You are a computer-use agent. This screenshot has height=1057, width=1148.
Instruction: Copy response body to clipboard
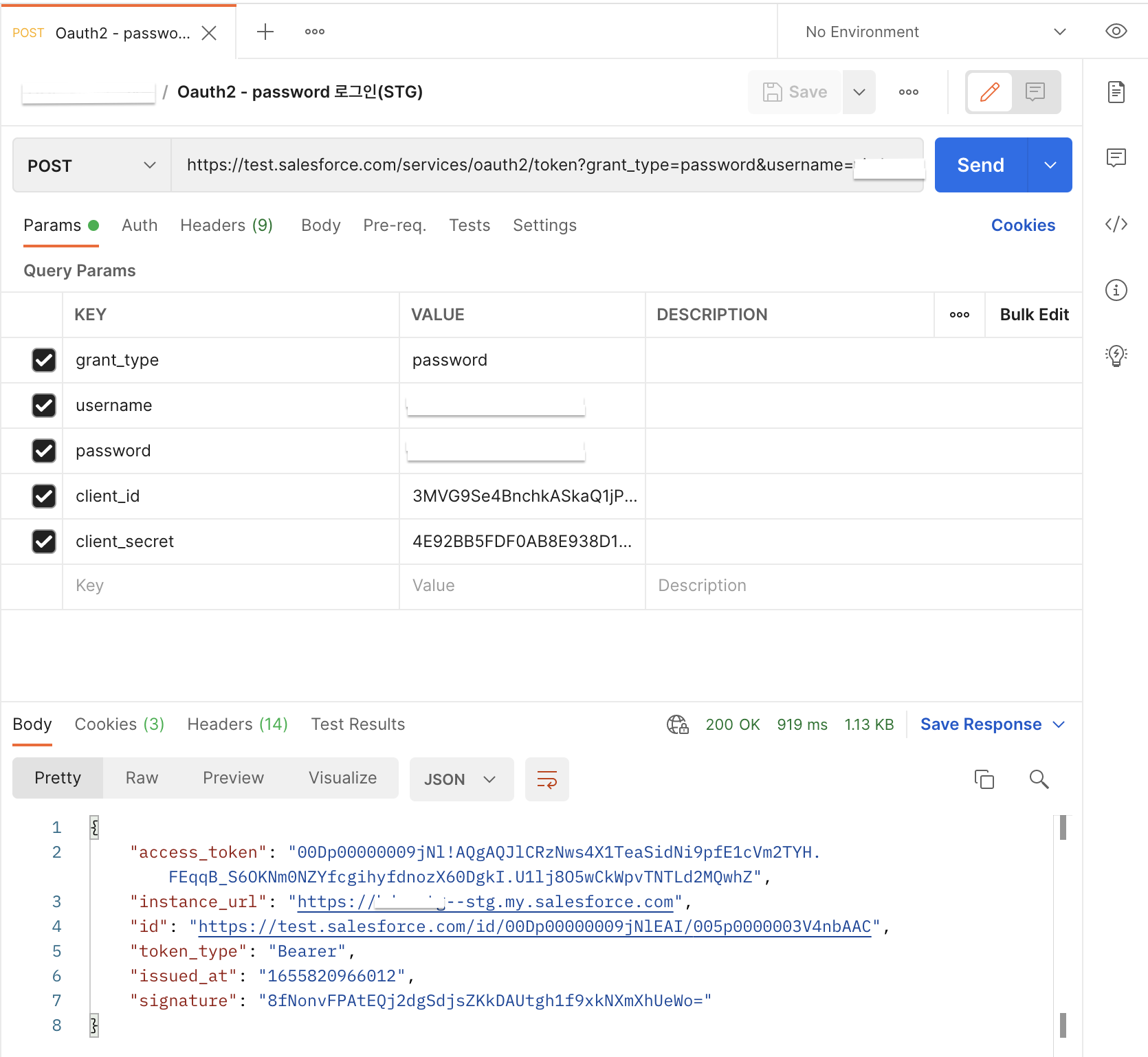point(984,779)
